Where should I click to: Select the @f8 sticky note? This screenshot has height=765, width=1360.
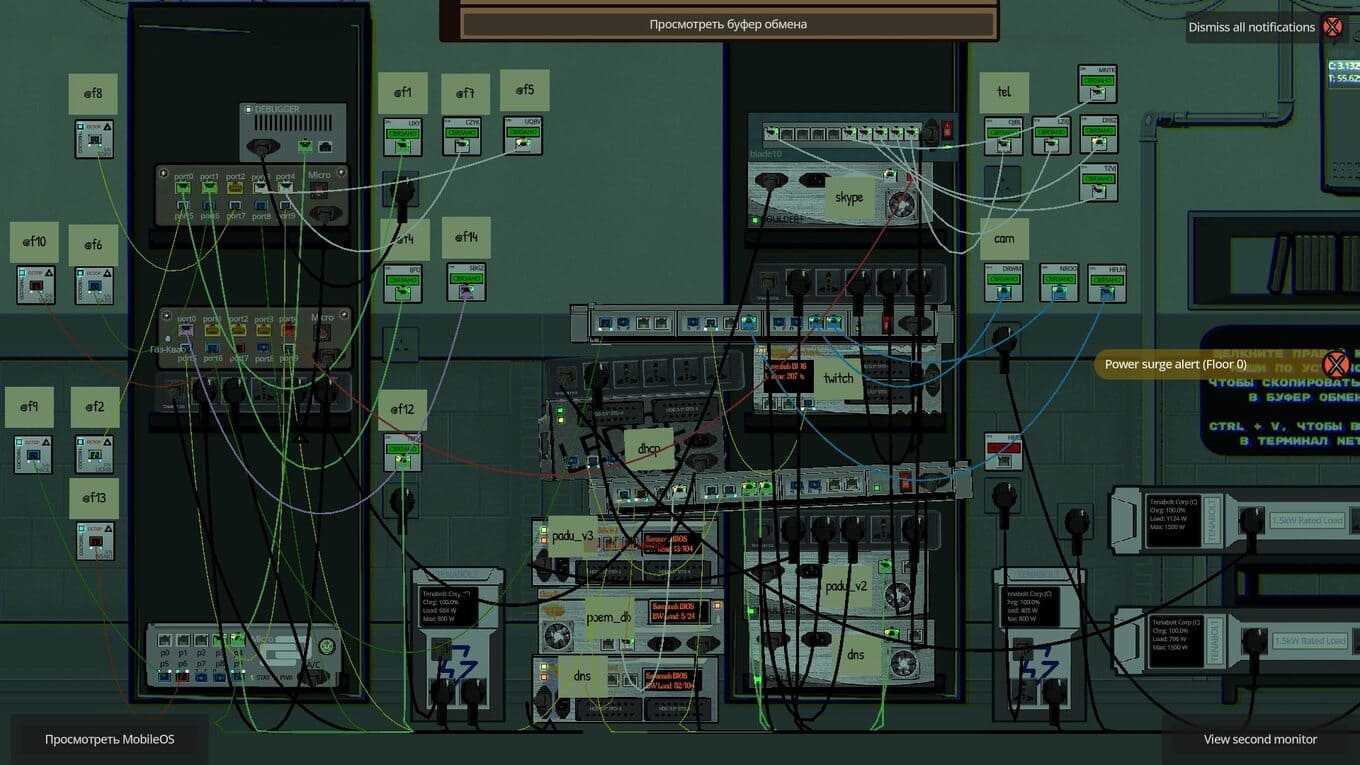[x=93, y=94]
